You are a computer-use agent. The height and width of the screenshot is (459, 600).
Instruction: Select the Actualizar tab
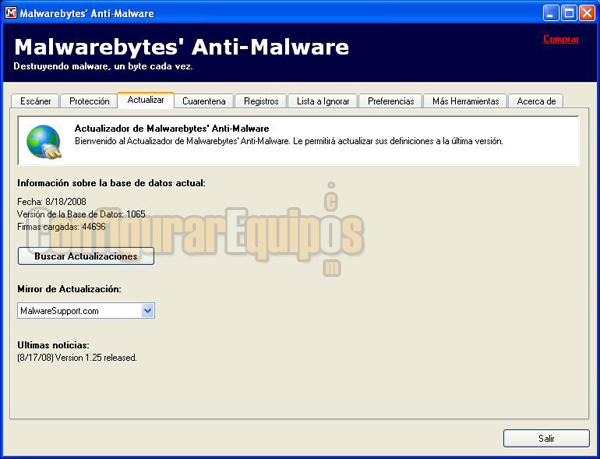point(146,100)
